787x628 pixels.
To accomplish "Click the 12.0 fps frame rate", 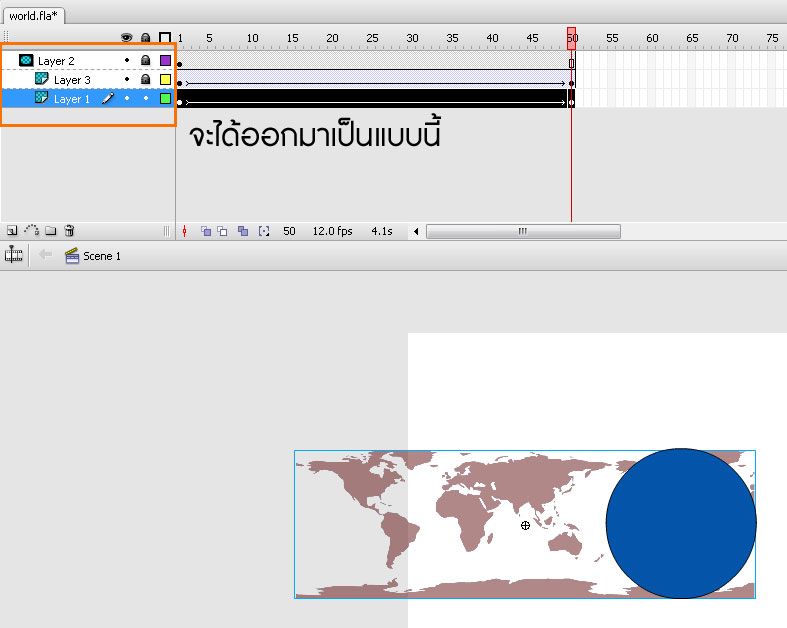I will [x=332, y=231].
